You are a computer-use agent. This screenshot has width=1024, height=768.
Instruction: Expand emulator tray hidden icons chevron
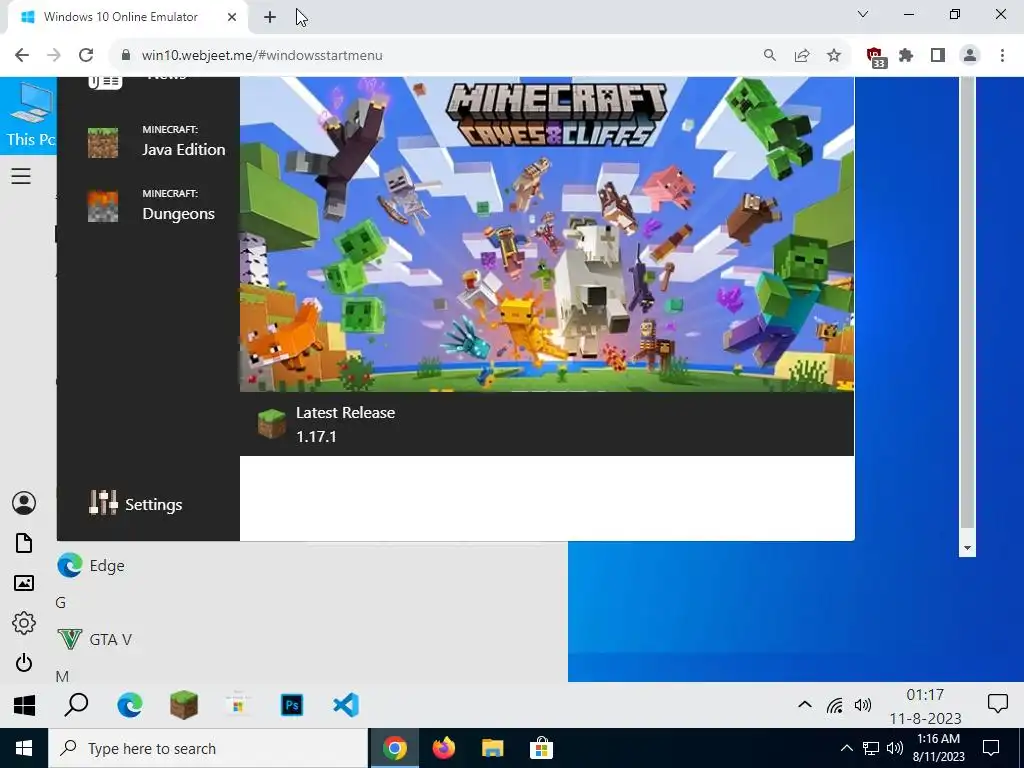(805, 705)
